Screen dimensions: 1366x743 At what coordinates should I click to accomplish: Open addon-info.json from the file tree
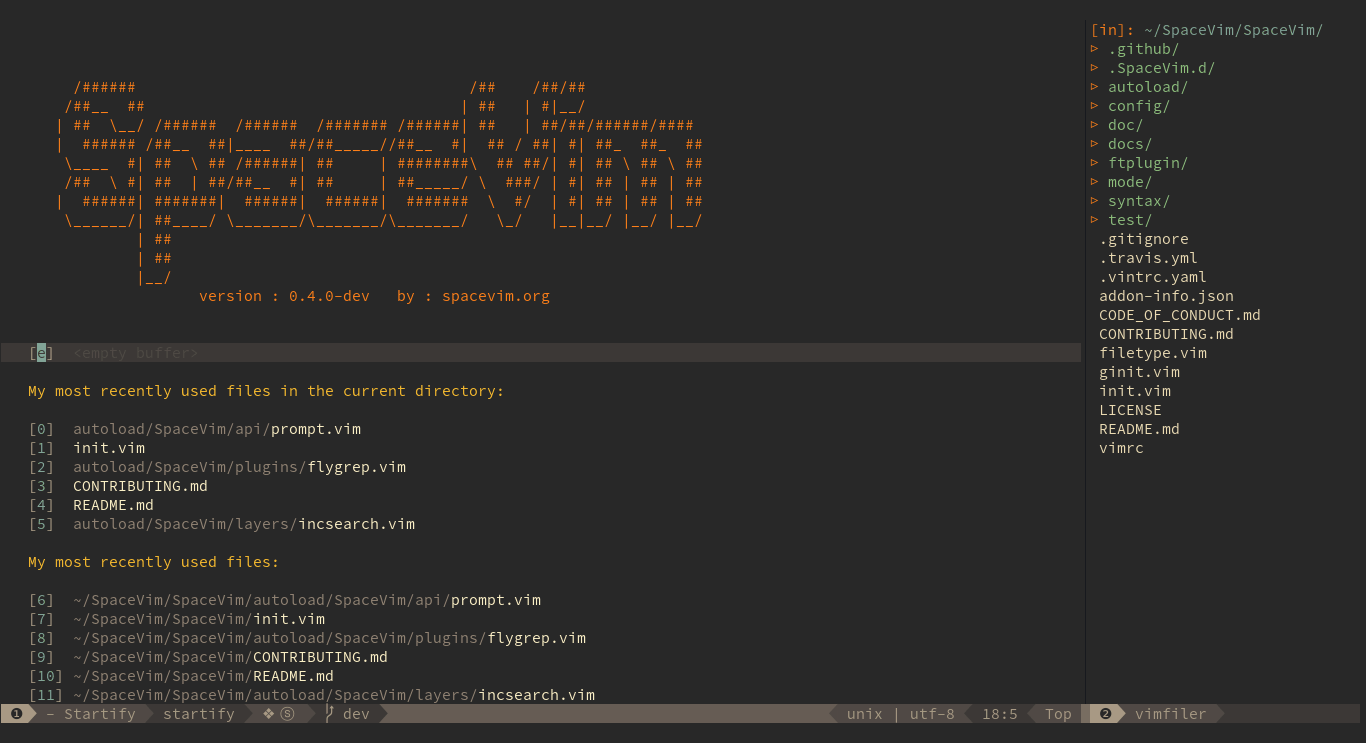1166,296
